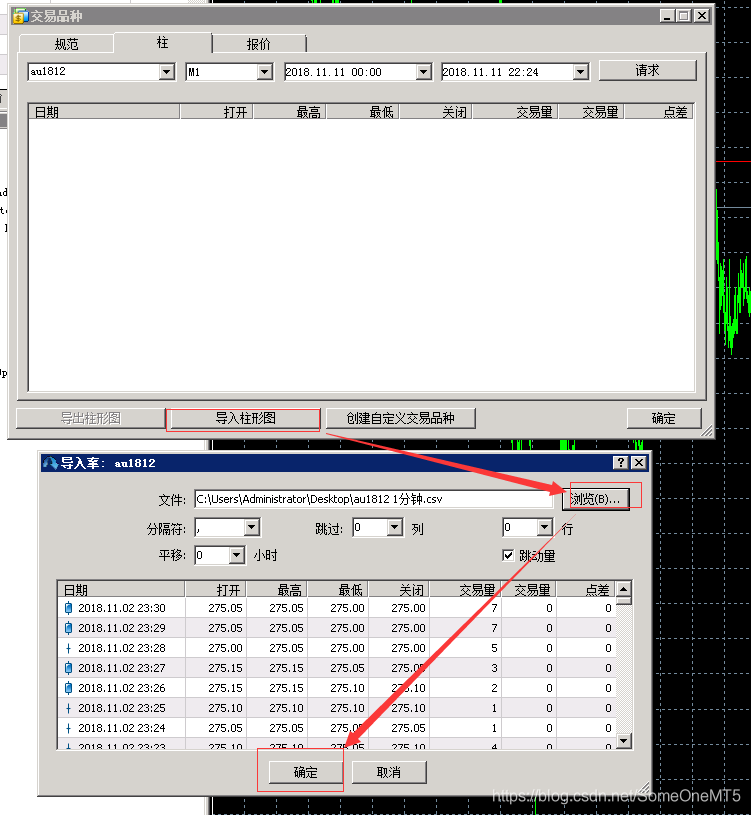Click the 日期 header in import preview
751x815 pixels.
pyautogui.click(x=121, y=590)
